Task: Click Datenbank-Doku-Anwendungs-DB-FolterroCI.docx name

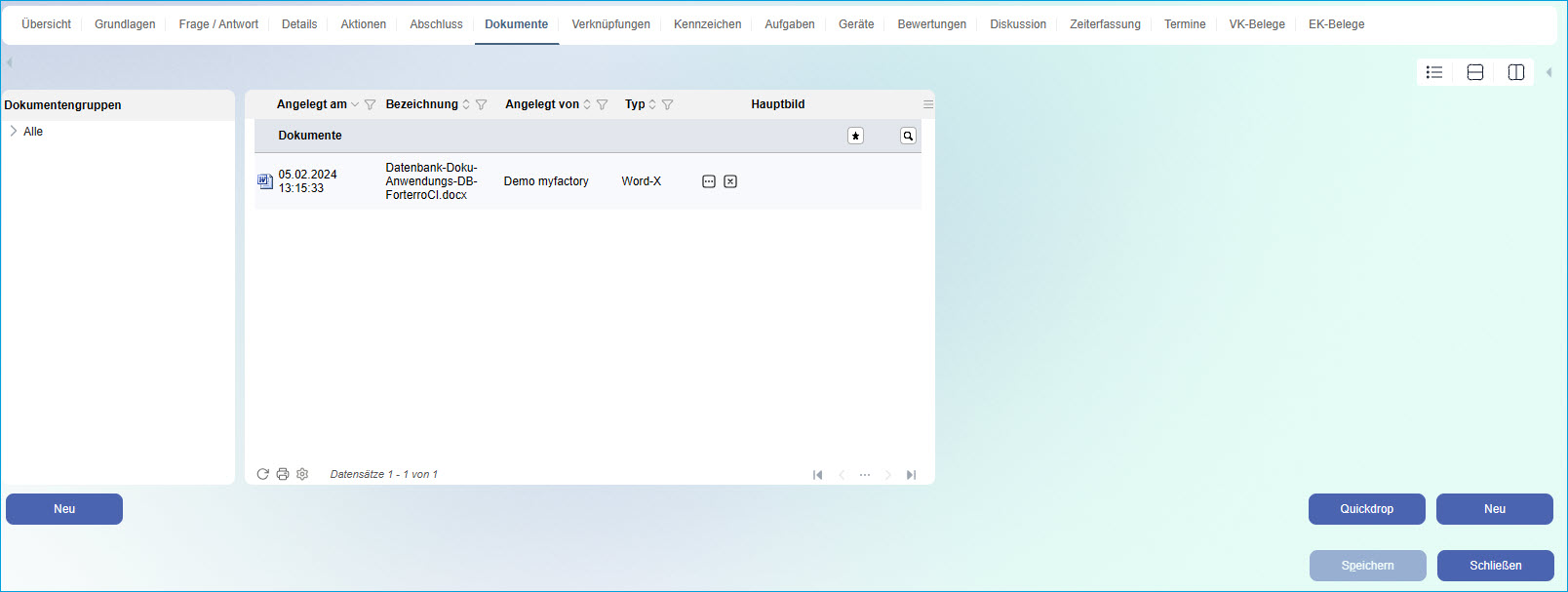Action: tap(431, 181)
